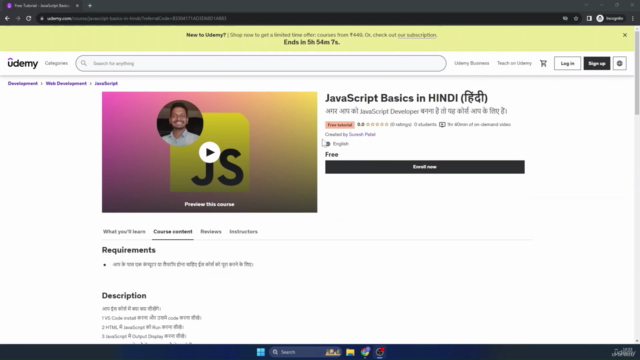The image size is (640, 360).
Task: Click the Enroll now button
Action: pyautogui.click(x=424, y=167)
